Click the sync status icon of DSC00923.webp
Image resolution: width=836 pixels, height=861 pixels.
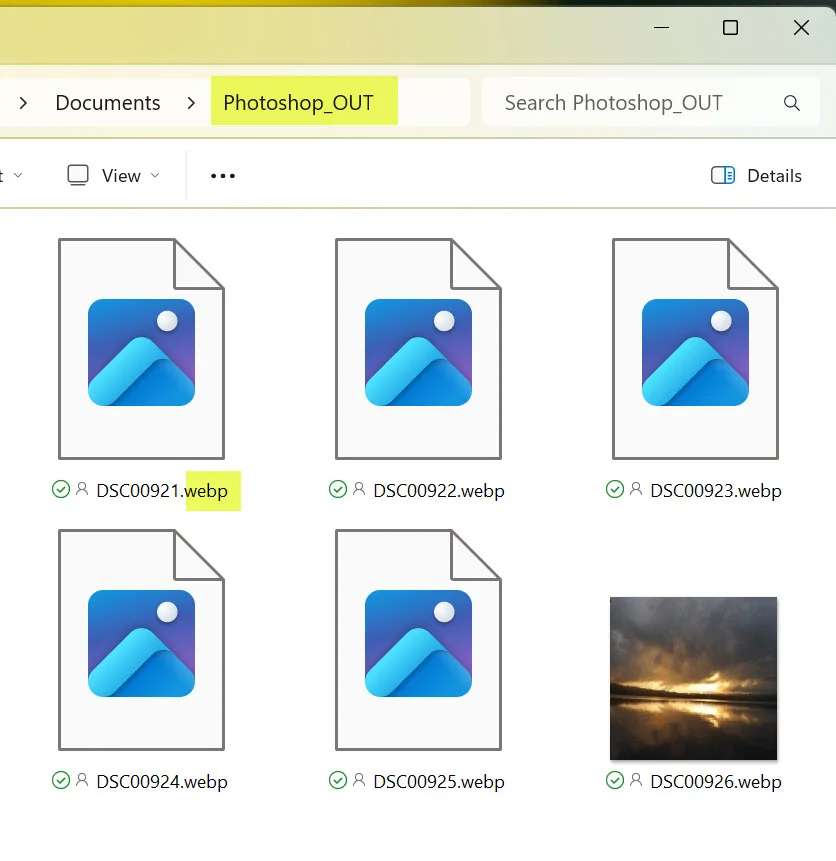pos(615,489)
